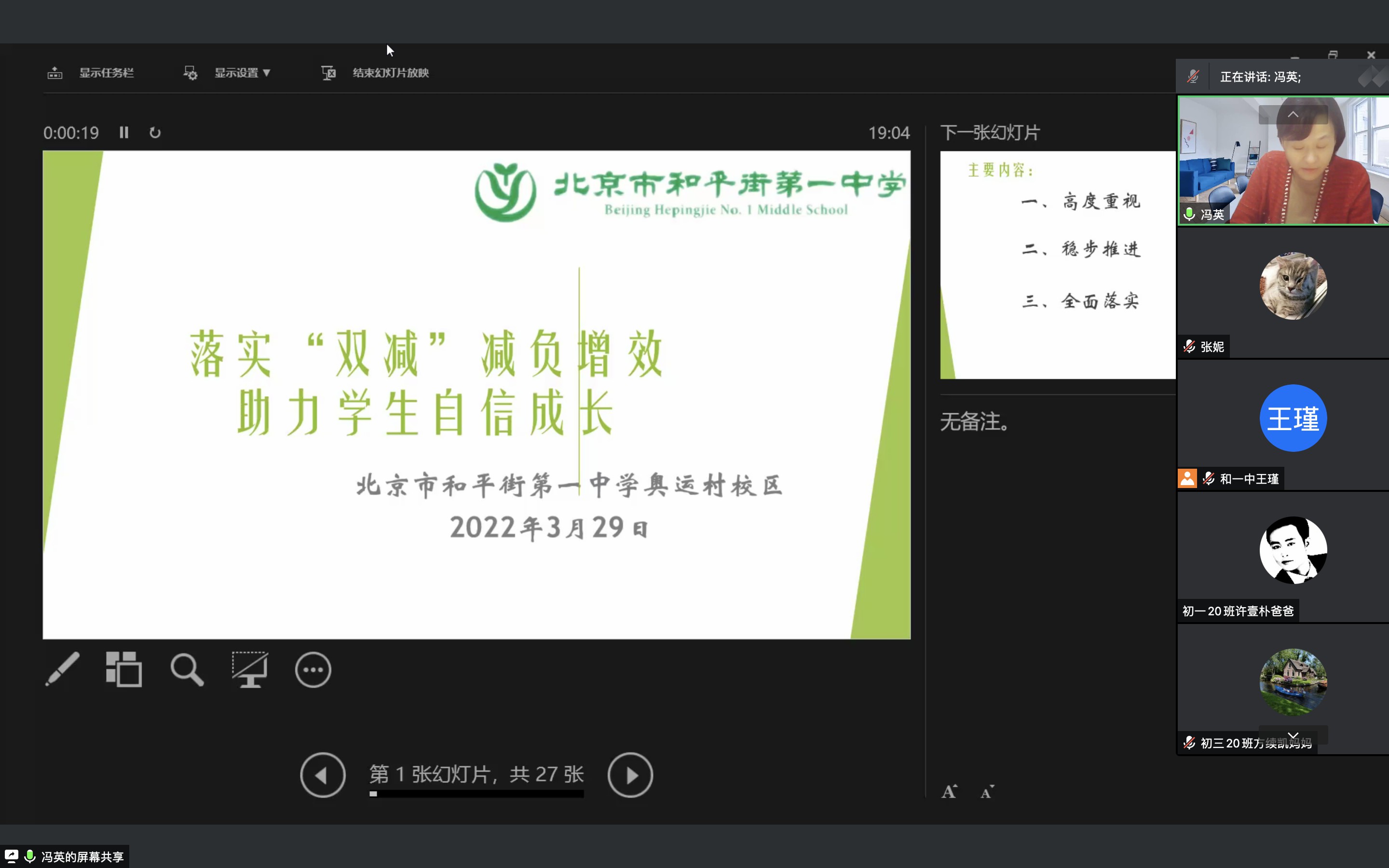Increase notes font size
The width and height of the screenshot is (1389, 868).
tap(949, 792)
